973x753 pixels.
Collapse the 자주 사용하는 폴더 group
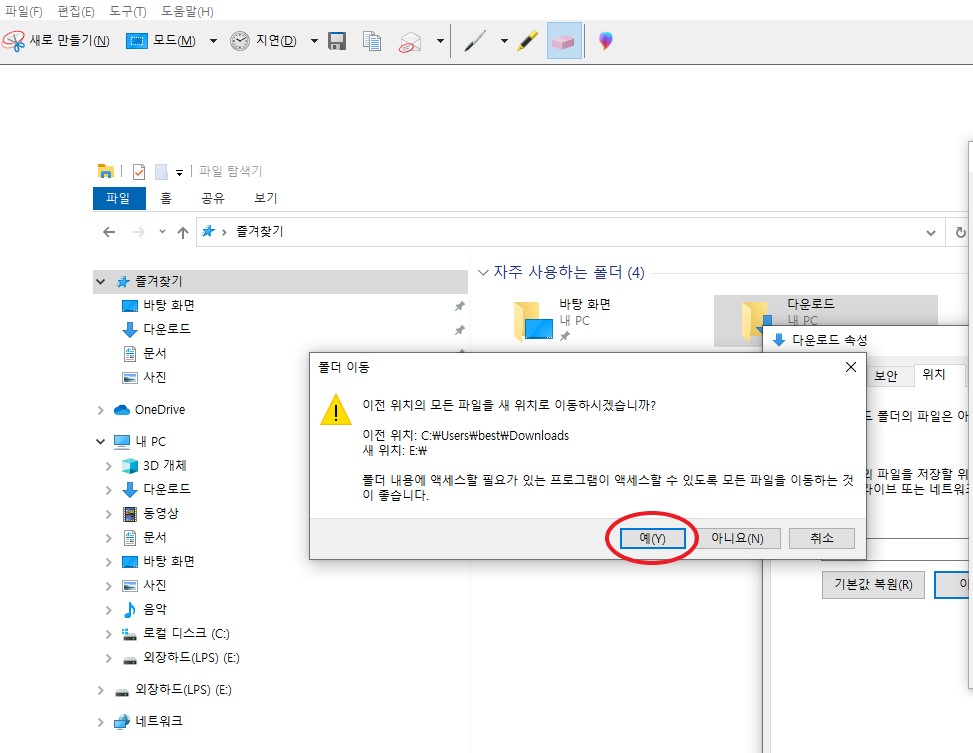pos(483,272)
